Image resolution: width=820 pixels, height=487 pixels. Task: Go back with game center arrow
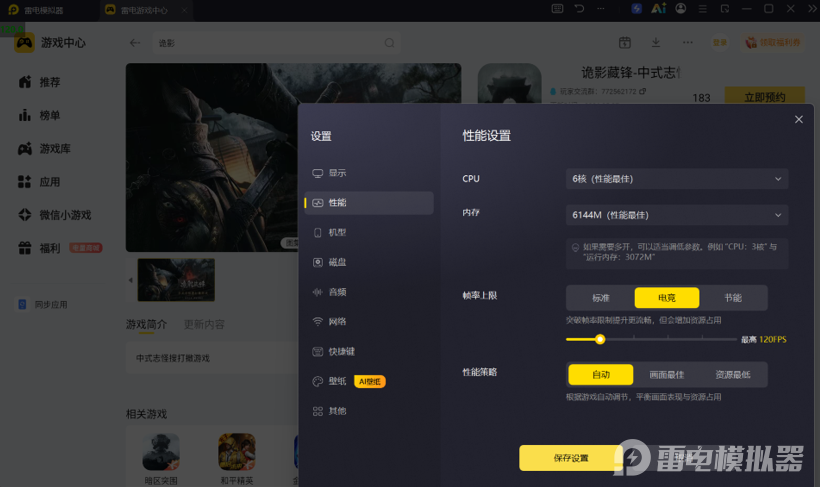click(135, 43)
